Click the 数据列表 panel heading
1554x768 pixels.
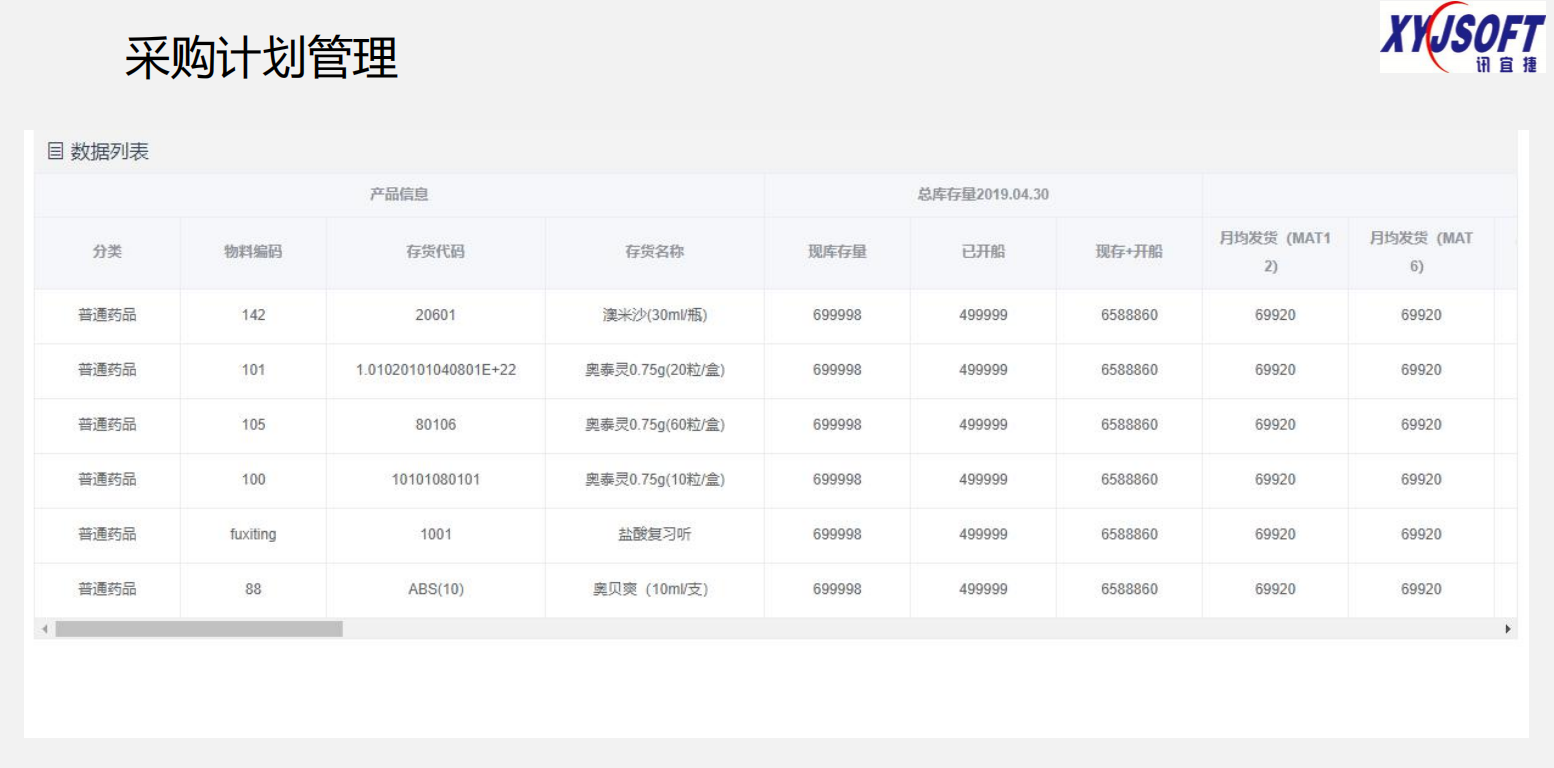[110, 152]
